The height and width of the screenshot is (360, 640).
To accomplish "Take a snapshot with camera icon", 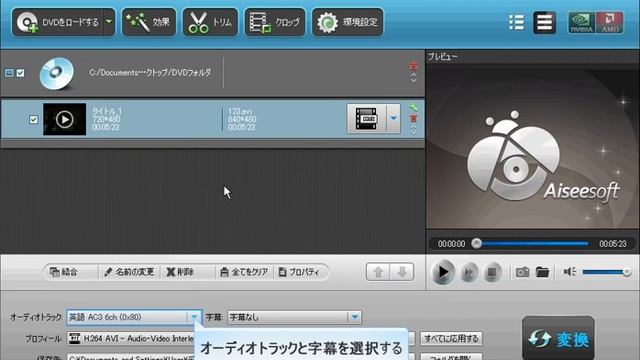I will (x=522, y=272).
